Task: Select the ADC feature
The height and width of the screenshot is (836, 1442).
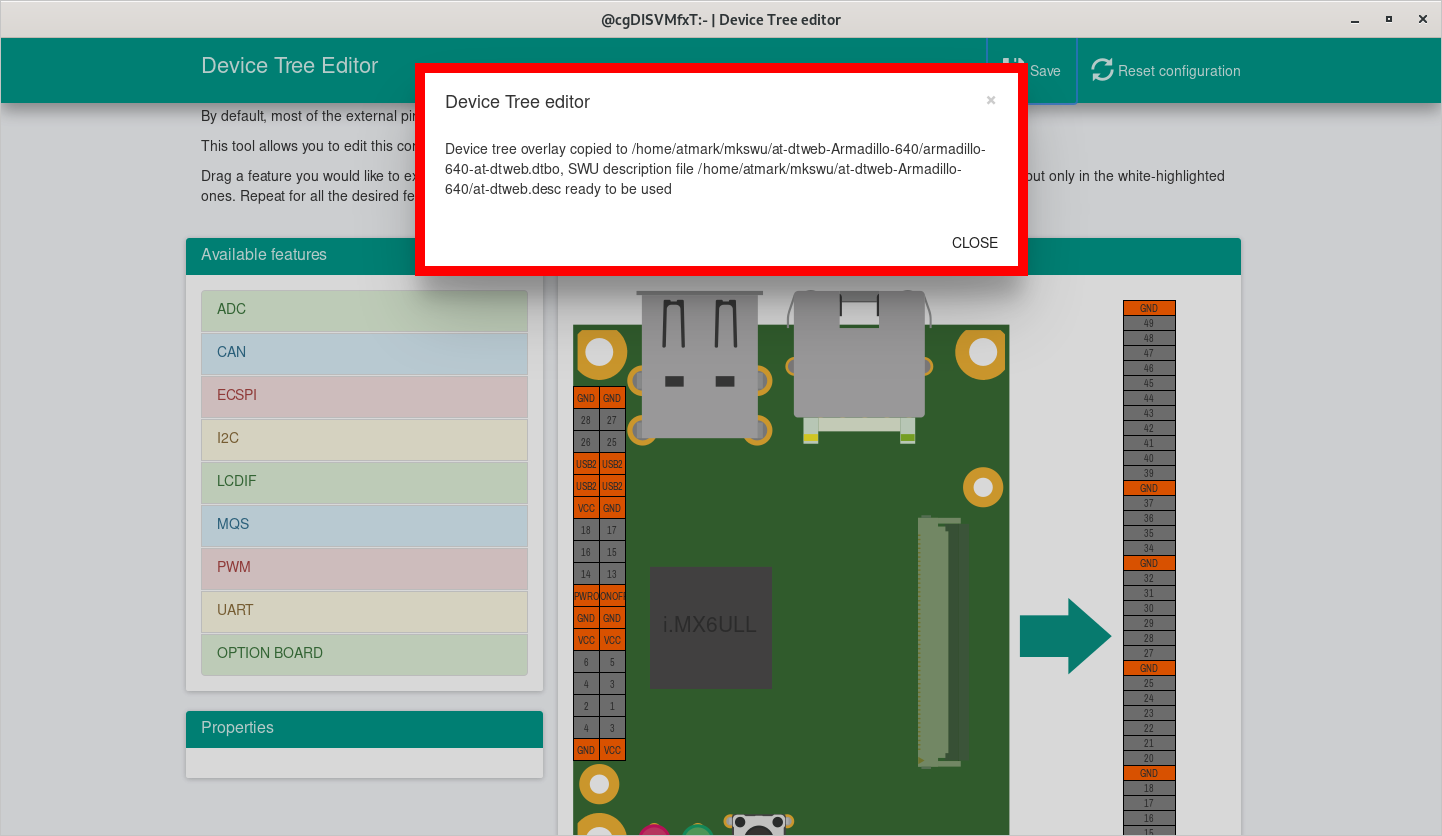Action: pyautogui.click(x=364, y=310)
